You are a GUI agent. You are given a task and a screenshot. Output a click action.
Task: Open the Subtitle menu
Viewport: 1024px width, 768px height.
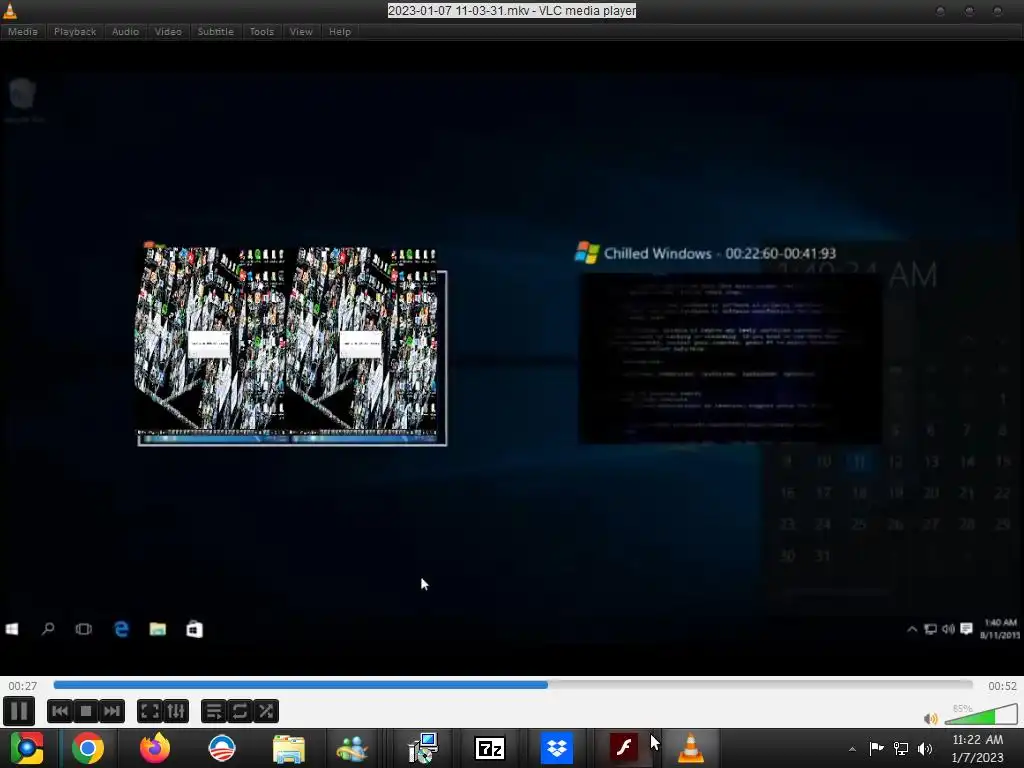(216, 31)
